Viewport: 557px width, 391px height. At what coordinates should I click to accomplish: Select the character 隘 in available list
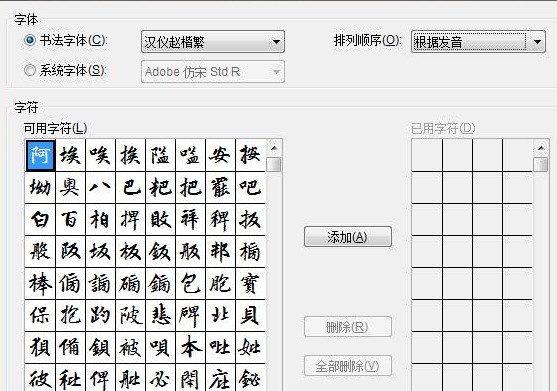tap(161, 155)
